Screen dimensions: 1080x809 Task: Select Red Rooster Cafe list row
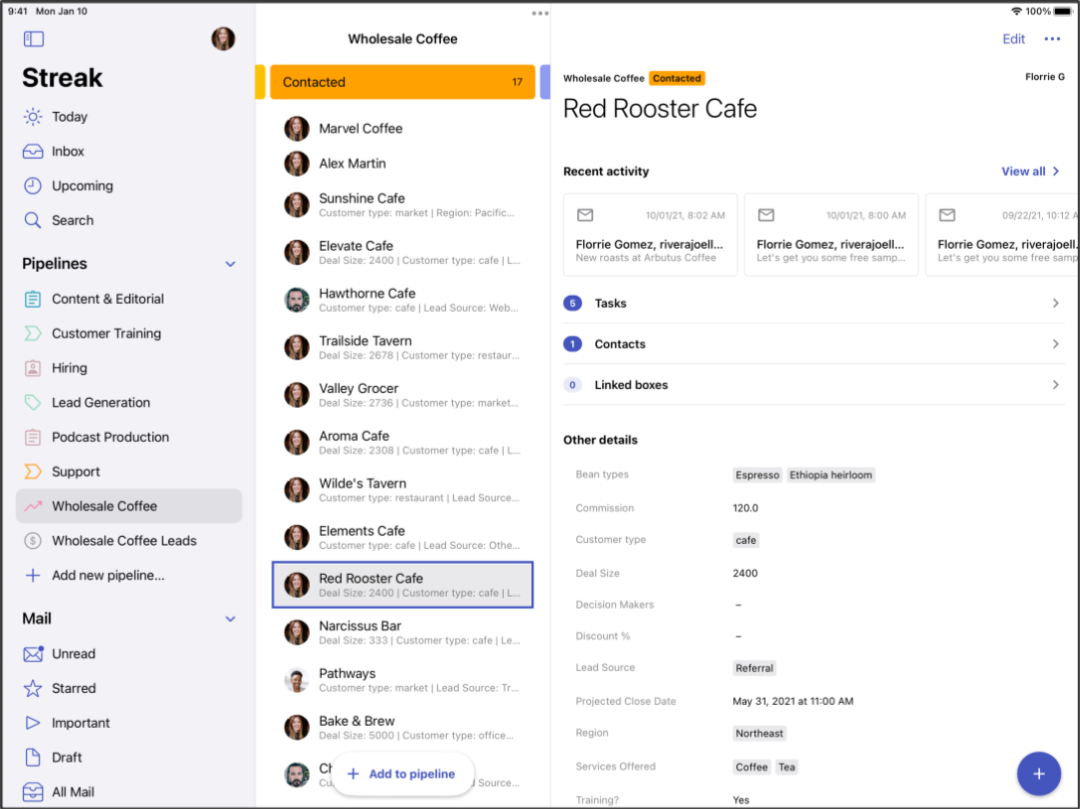tap(402, 585)
